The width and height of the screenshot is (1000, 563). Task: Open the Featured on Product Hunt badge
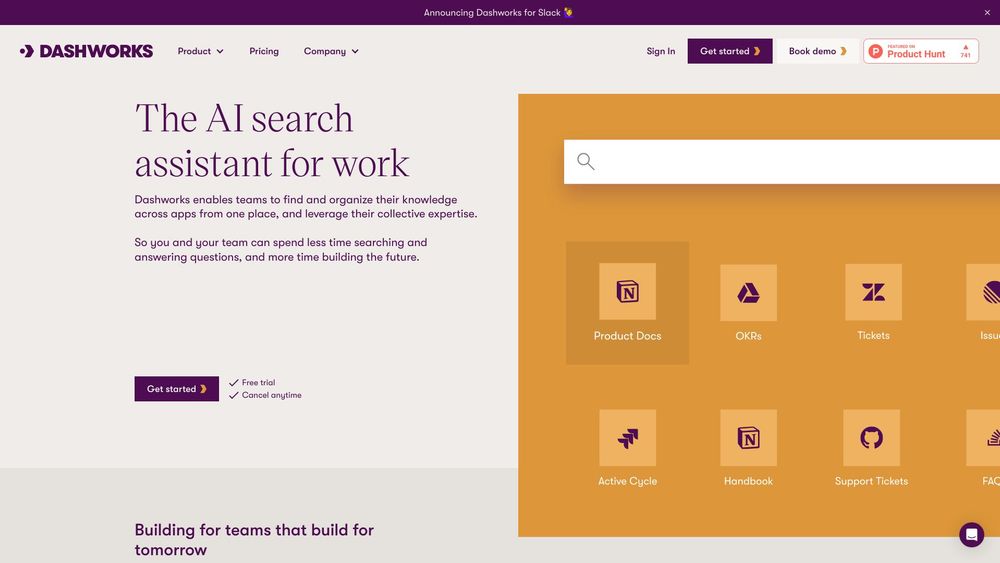coord(921,51)
